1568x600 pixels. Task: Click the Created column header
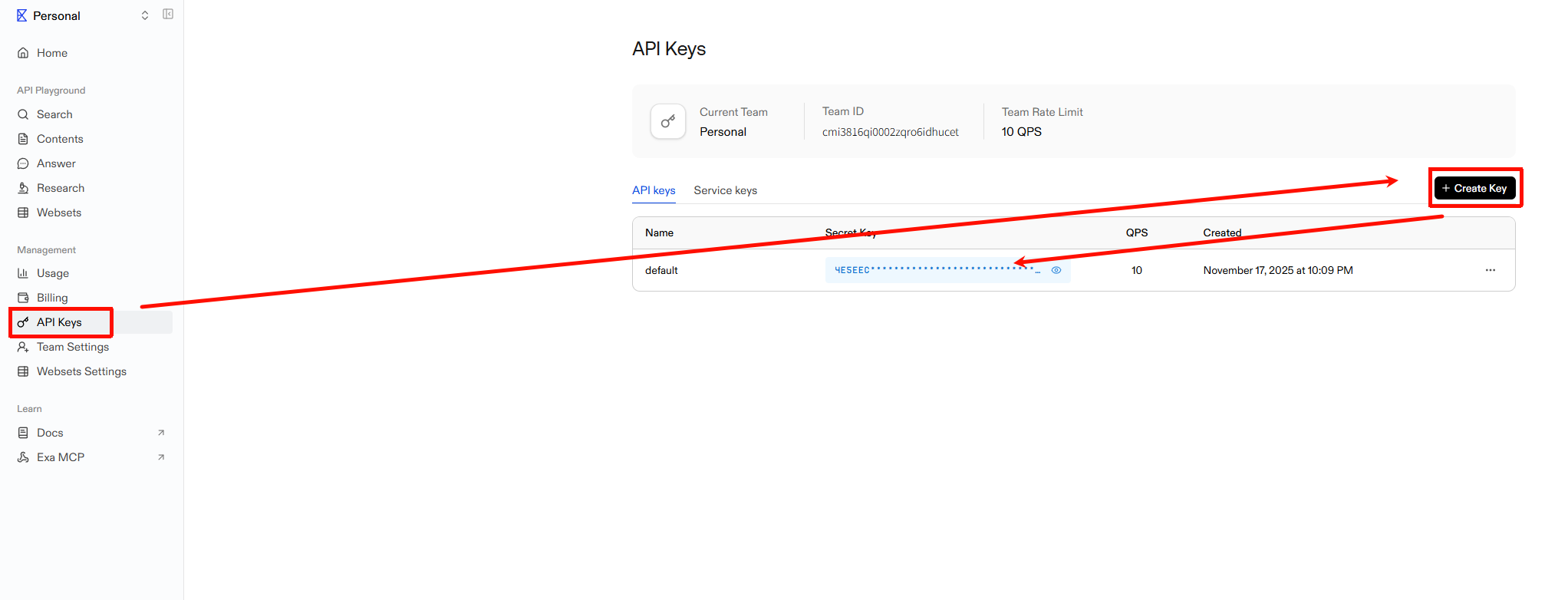1222,232
